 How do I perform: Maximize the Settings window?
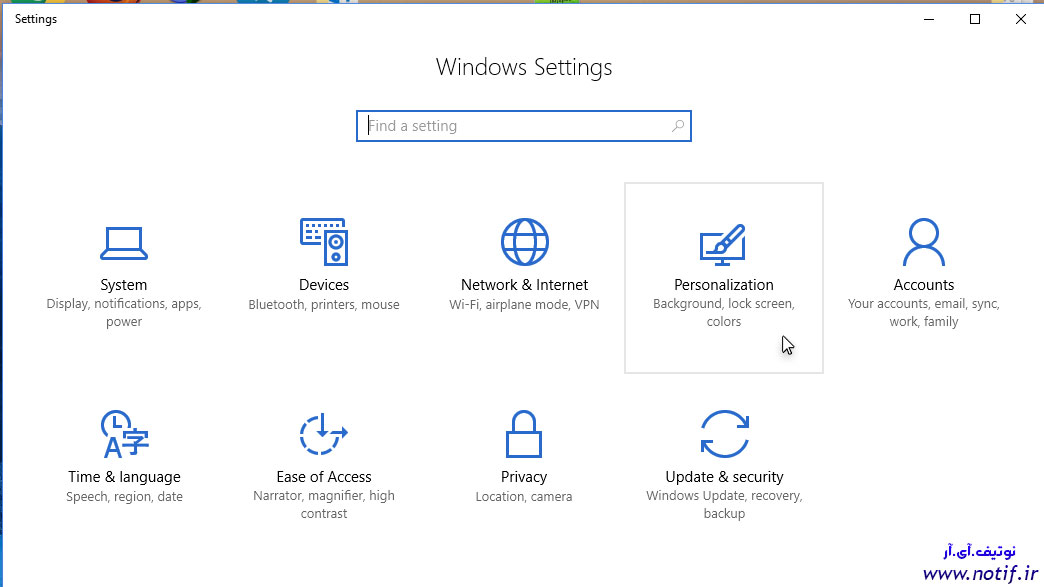pyautogui.click(x=975, y=19)
